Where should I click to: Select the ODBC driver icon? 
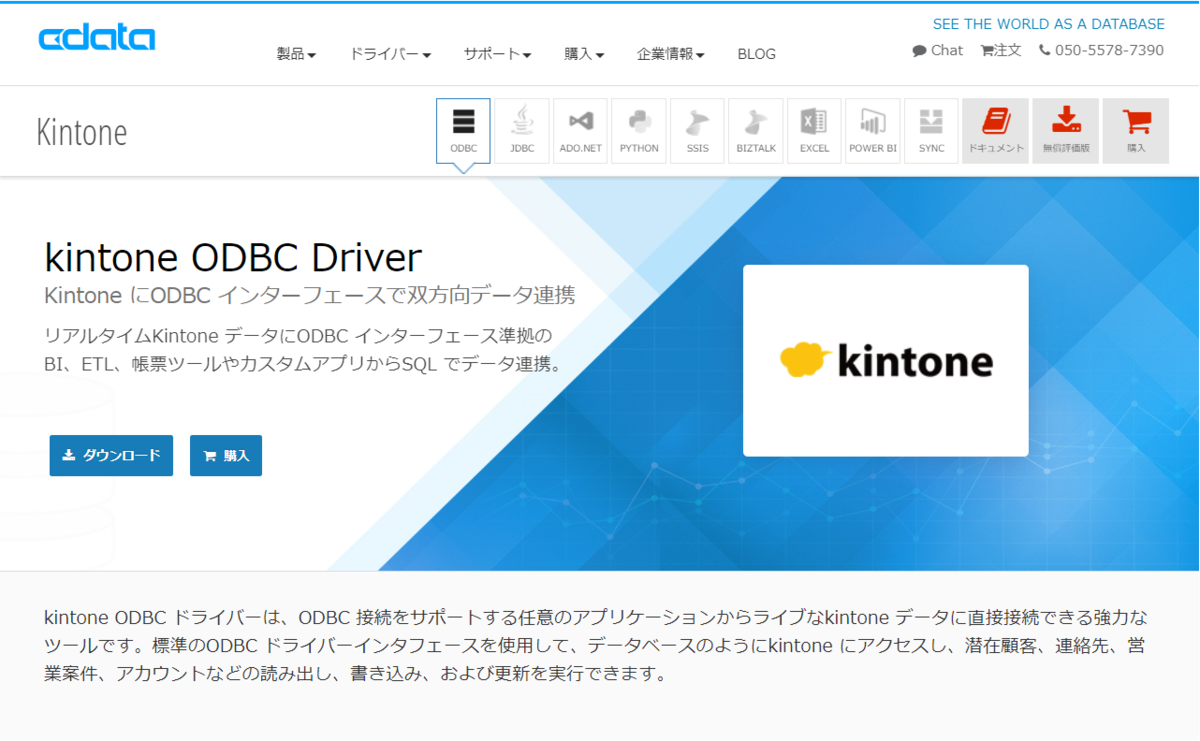click(463, 131)
